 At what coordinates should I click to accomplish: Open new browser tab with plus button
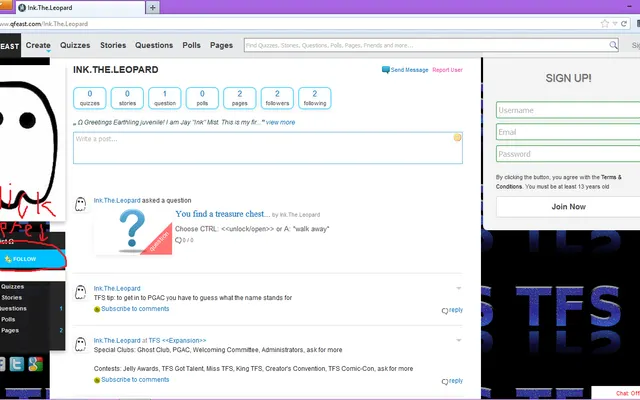[x=153, y=7]
